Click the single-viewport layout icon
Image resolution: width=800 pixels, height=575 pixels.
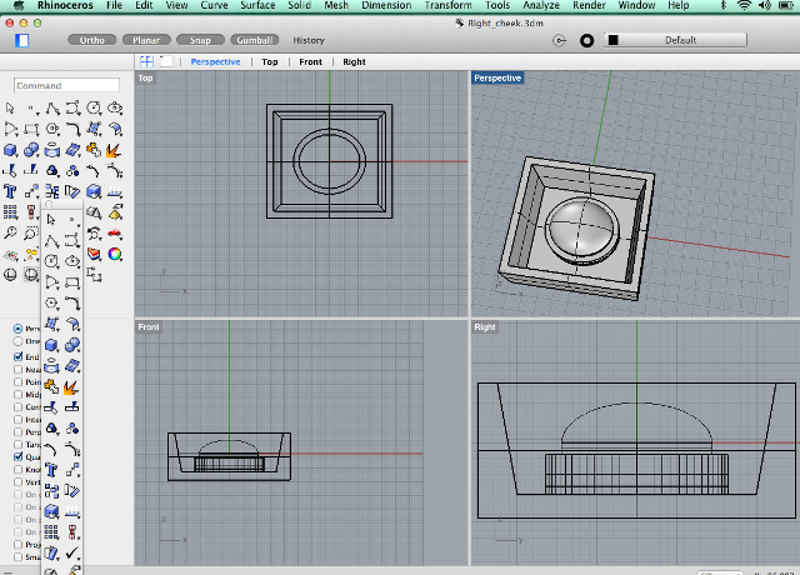point(166,62)
